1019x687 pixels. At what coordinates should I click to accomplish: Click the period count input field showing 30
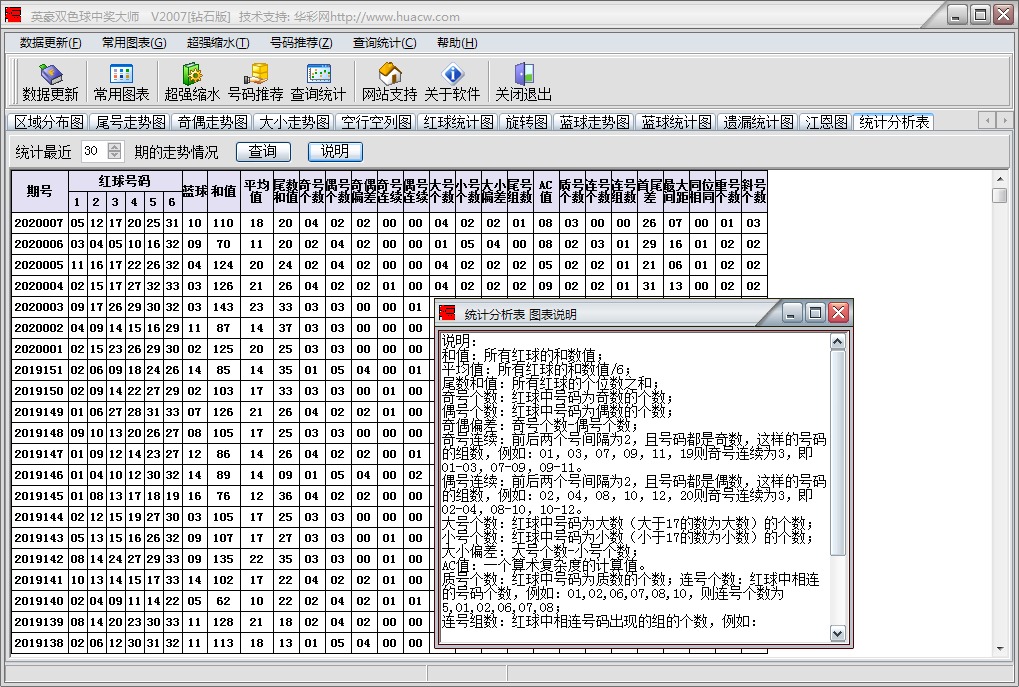[x=92, y=151]
